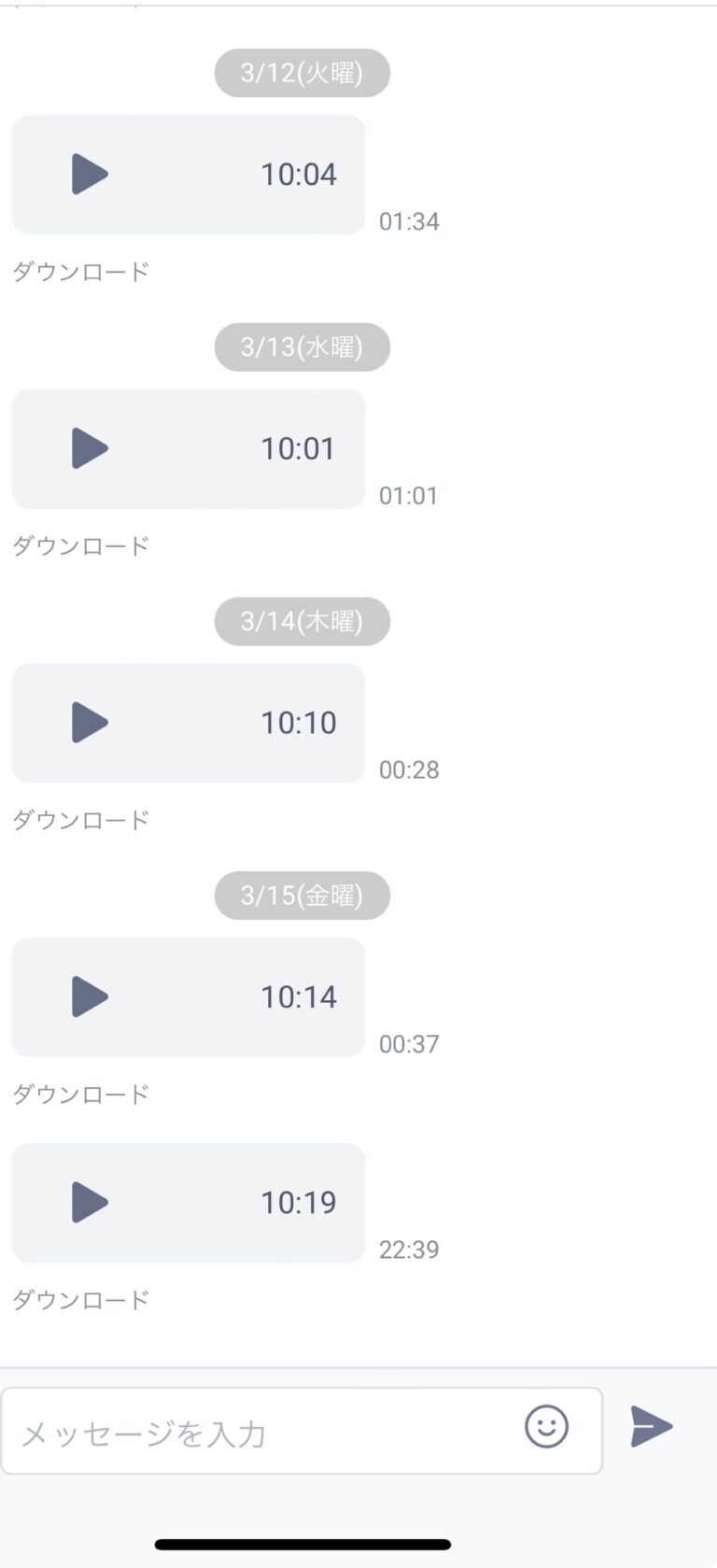This screenshot has width=717, height=1568.
Task: Download the voice message sent at 00:37
Action: [x=81, y=1094]
